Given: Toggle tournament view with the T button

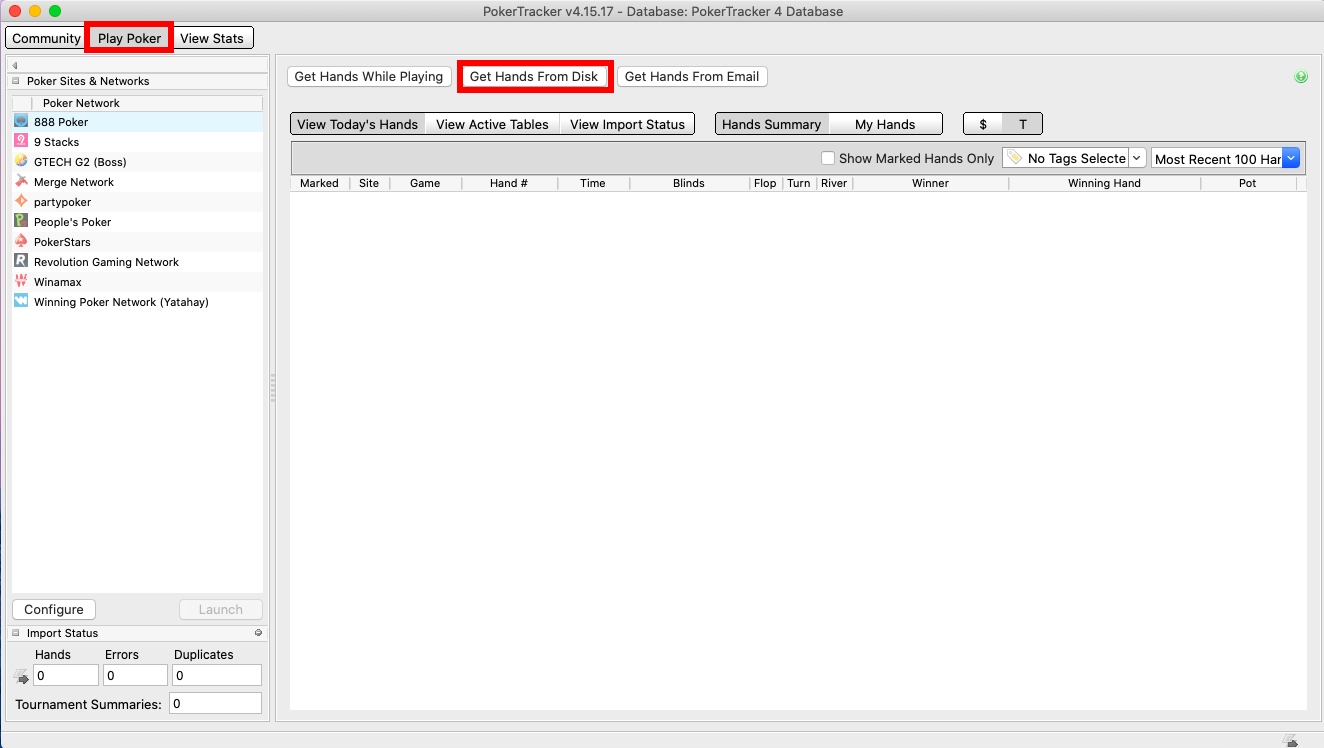Looking at the screenshot, I should (x=1022, y=124).
